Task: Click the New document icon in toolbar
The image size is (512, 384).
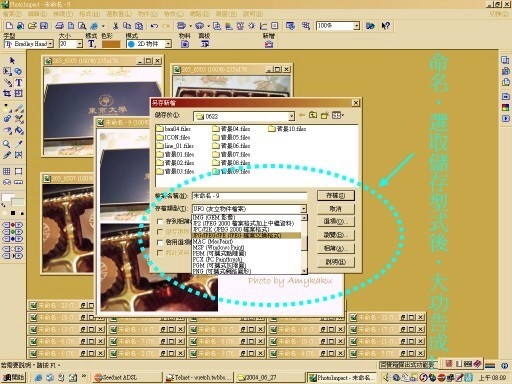Action: [9, 26]
